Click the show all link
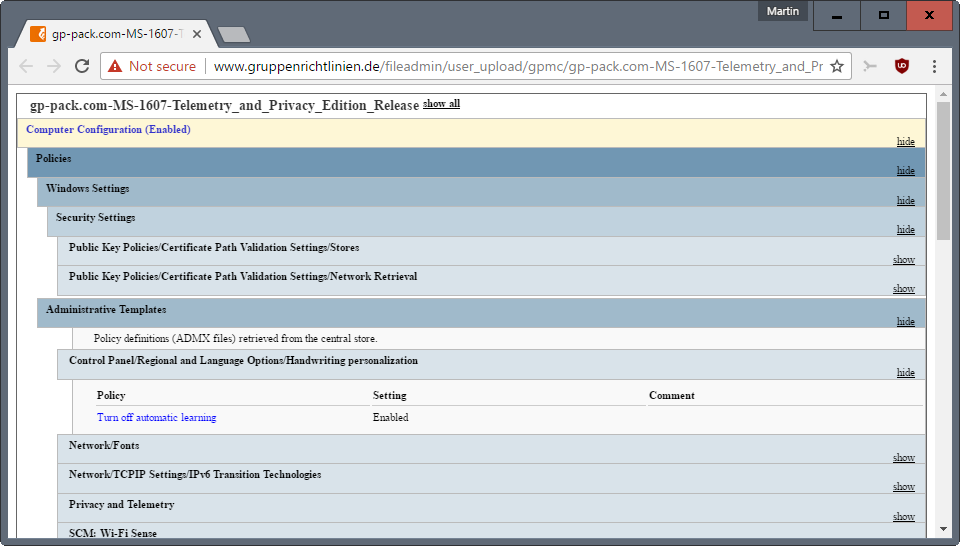This screenshot has height=546, width=960. 441,103
